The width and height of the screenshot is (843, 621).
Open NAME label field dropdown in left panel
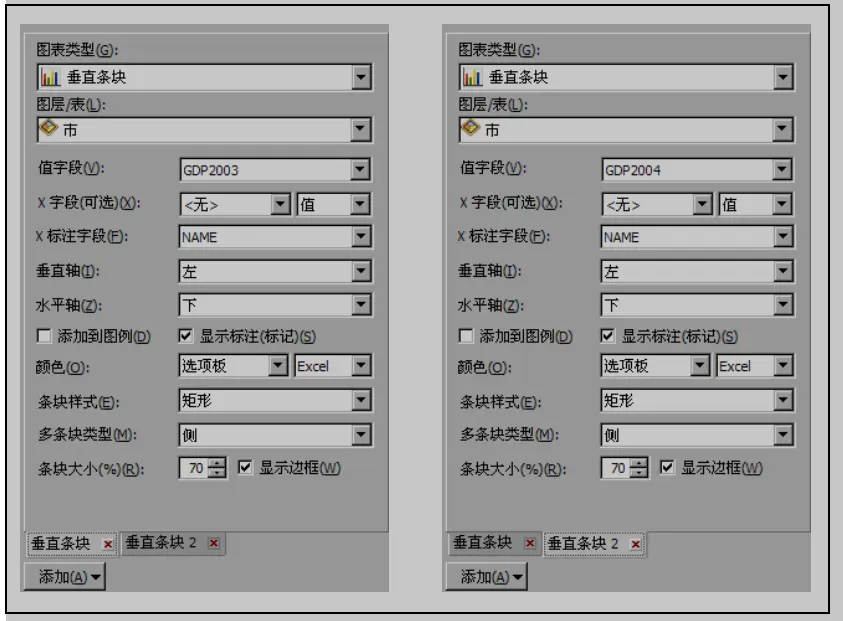coord(361,237)
